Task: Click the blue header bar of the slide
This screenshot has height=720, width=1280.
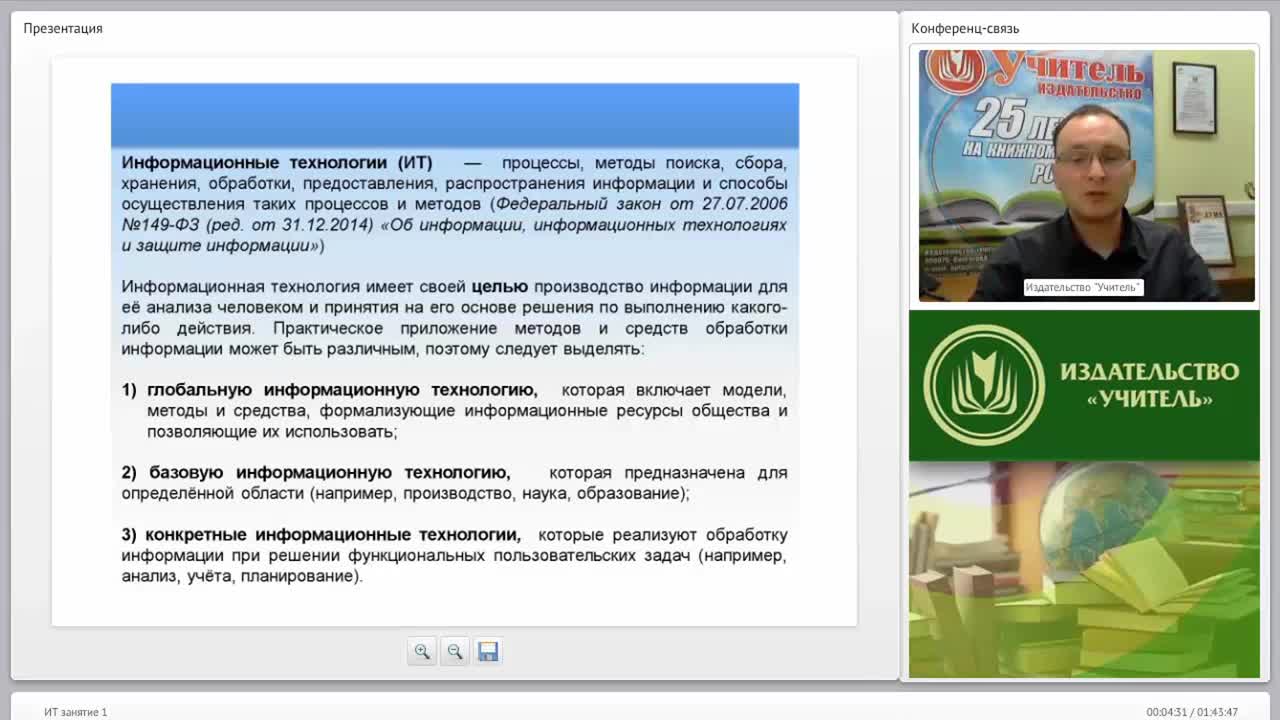Action: pyautogui.click(x=455, y=115)
